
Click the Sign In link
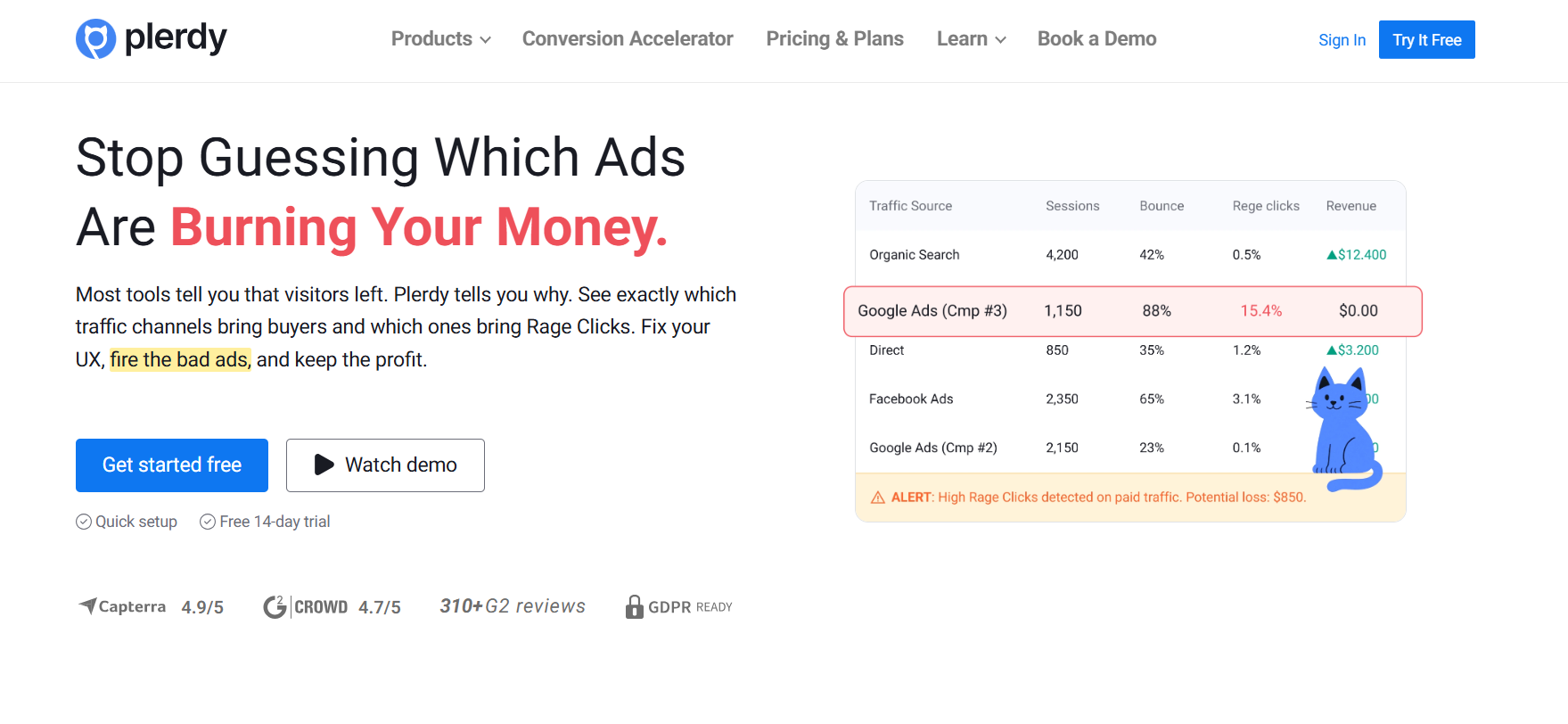tap(1342, 40)
